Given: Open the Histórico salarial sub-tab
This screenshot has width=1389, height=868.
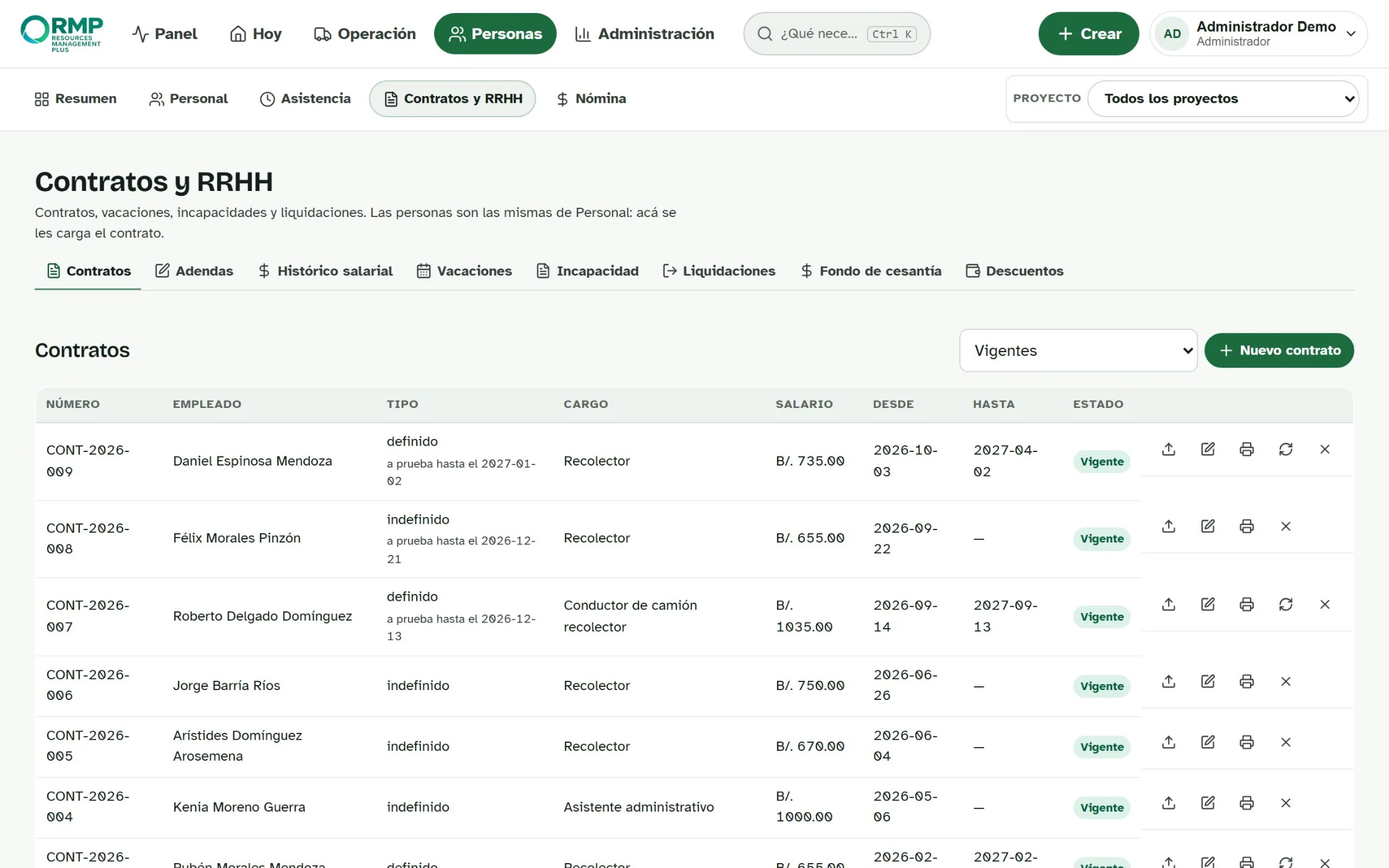Looking at the screenshot, I should click(326, 271).
